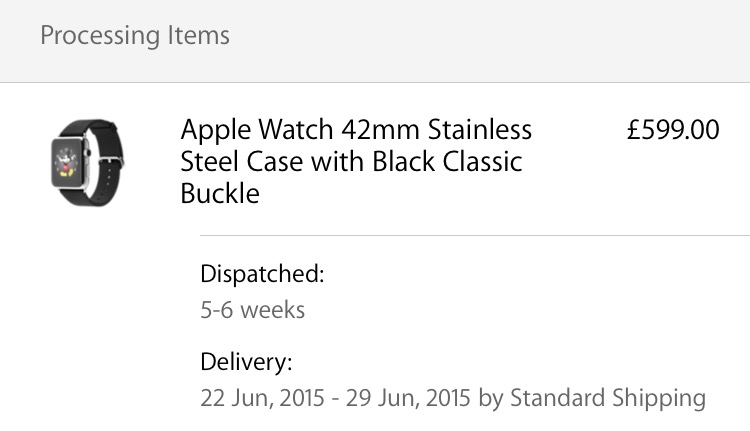This screenshot has height=431, width=750.
Task: Click "Apple Watch" at the title start
Action: [258, 130]
